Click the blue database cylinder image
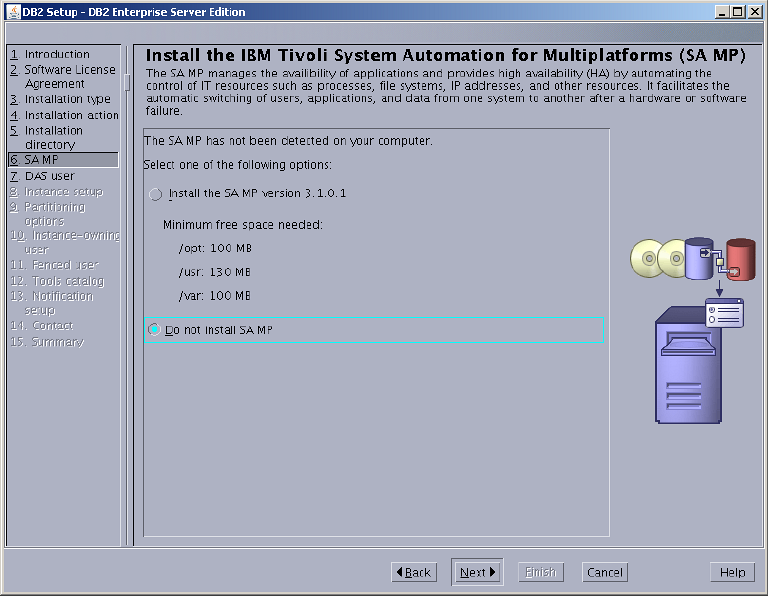The width and height of the screenshot is (768, 596). click(699, 259)
